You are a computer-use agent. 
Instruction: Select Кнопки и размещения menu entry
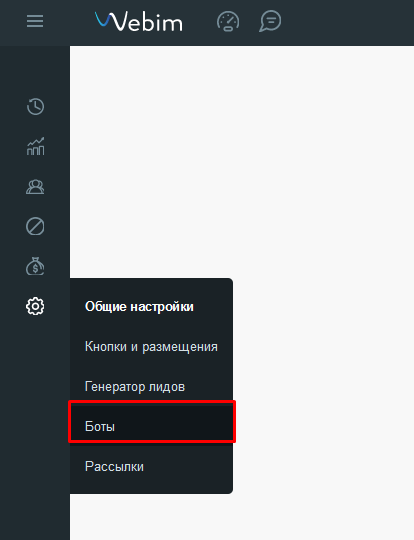pos(151,346)
